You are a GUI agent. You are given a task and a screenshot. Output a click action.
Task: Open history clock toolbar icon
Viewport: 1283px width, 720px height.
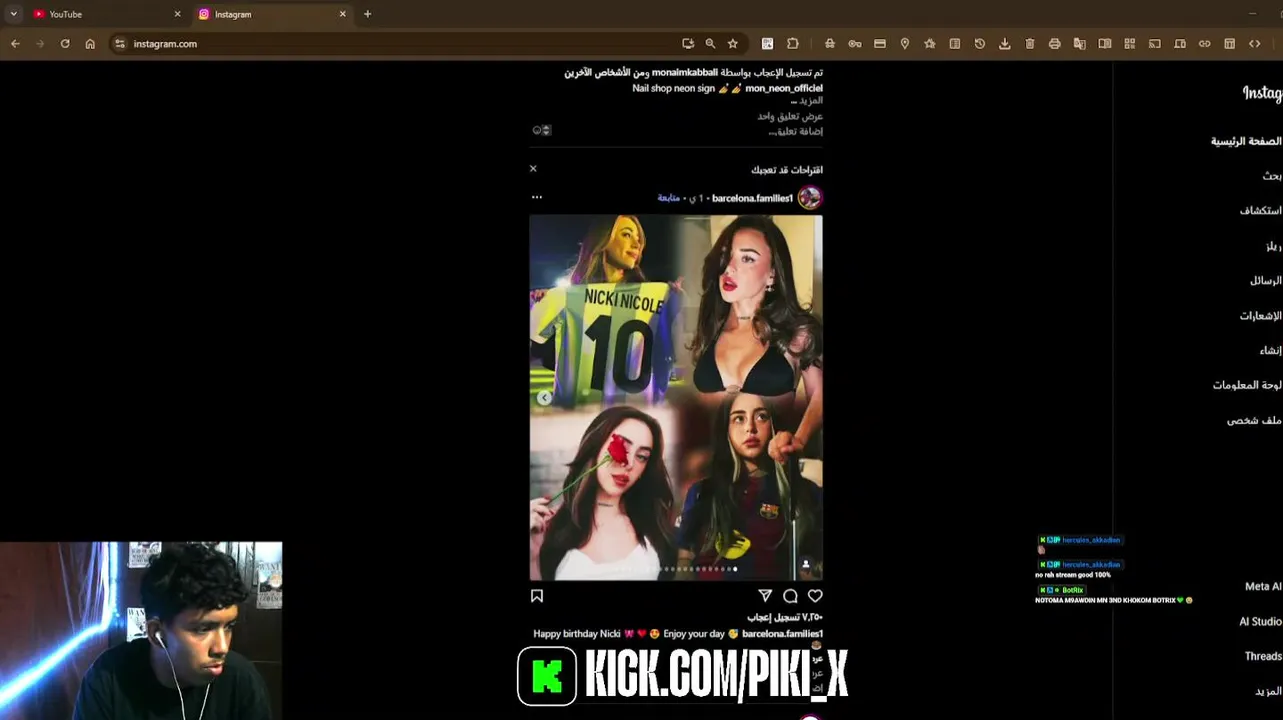[980, 44]
